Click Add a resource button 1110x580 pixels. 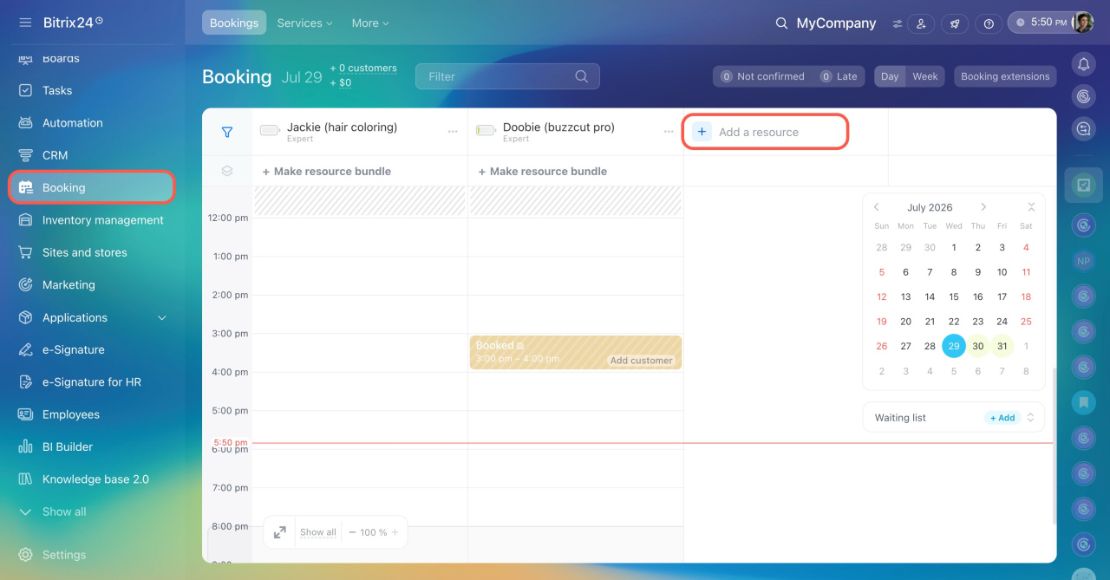click(x=765, y=132)
